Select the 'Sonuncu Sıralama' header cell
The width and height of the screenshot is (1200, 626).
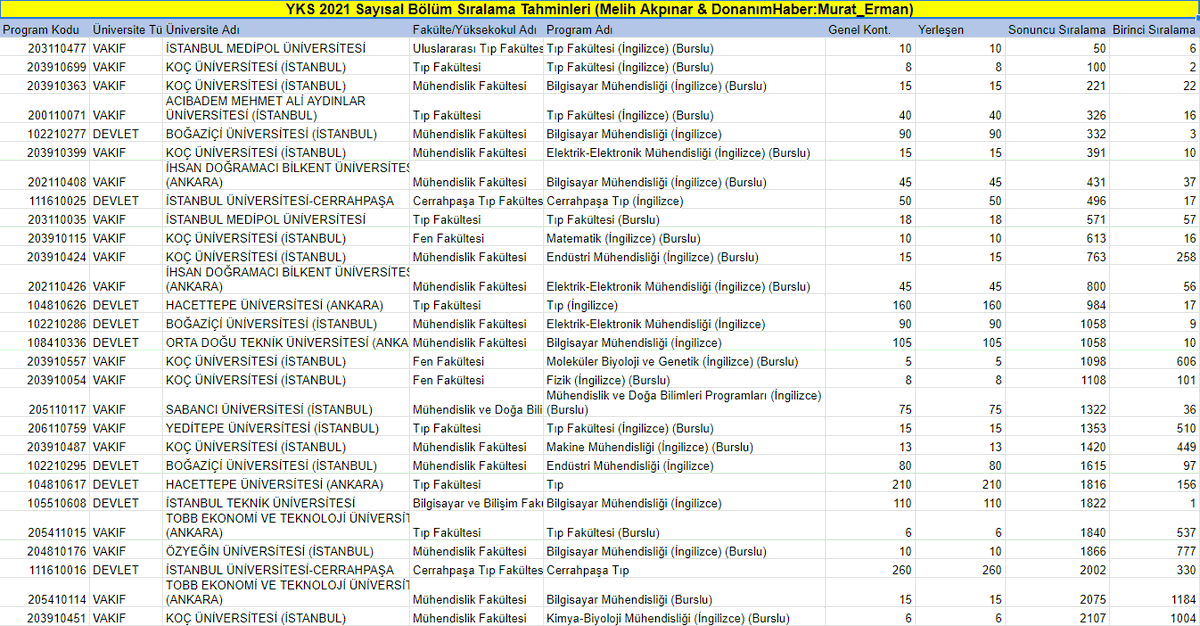click(1057, 30)
